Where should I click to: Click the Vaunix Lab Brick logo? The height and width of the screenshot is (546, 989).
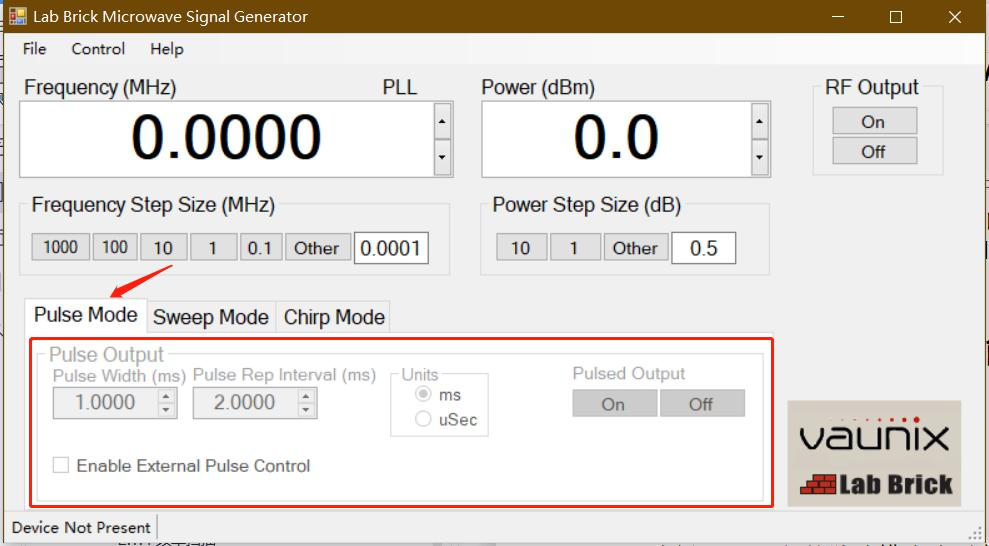click(874, 453)
